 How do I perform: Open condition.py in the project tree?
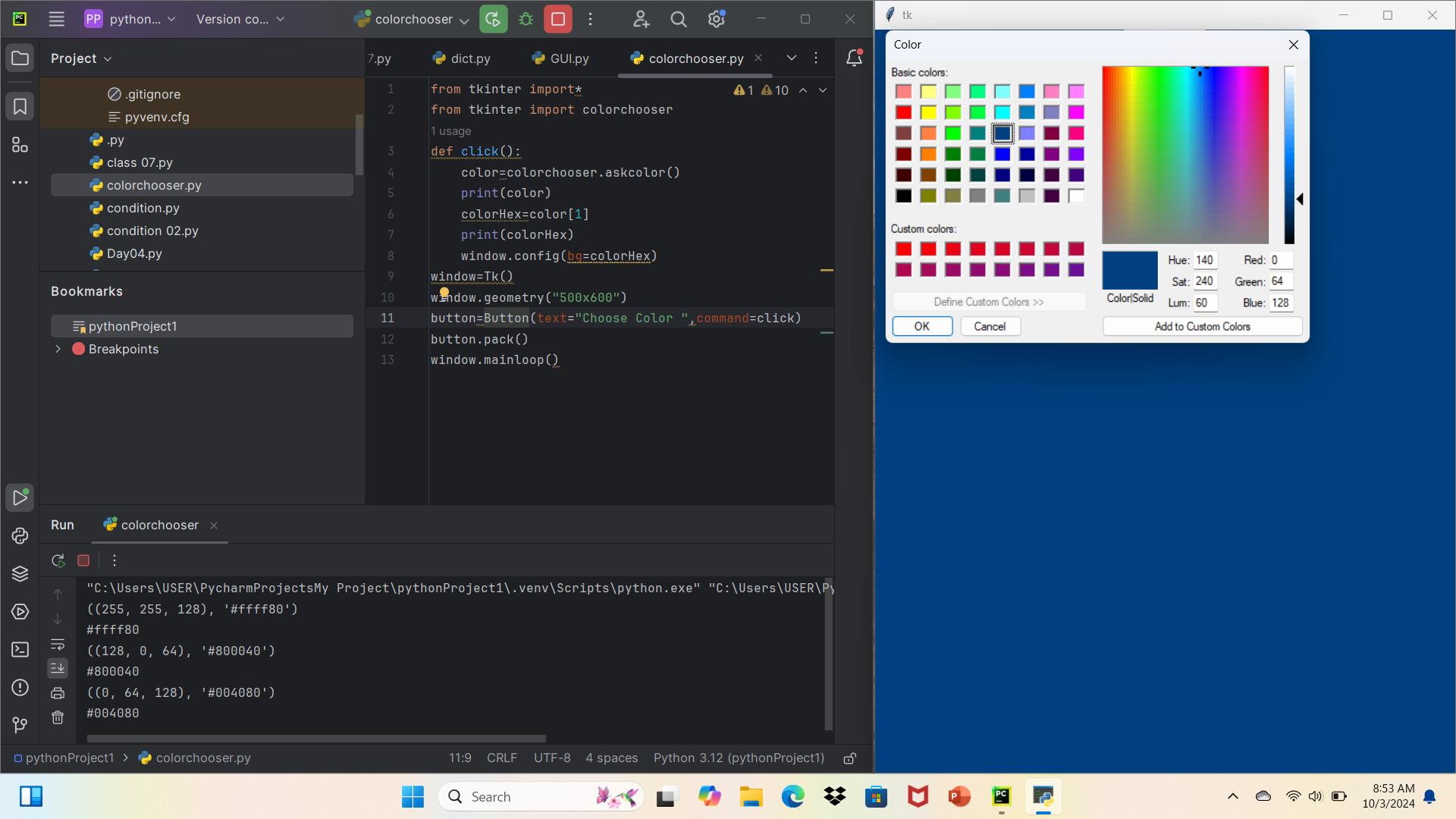point(143,208)
